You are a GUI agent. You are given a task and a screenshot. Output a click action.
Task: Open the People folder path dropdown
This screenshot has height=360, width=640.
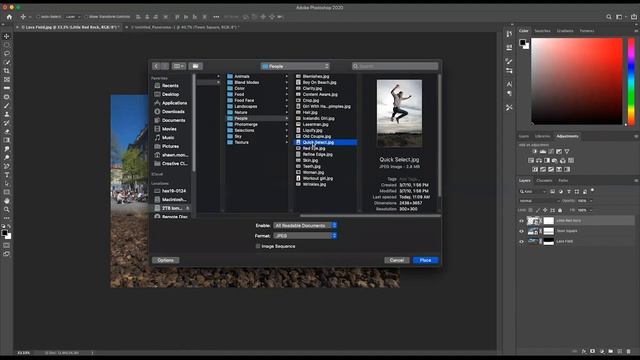click(x=295, y=66)
